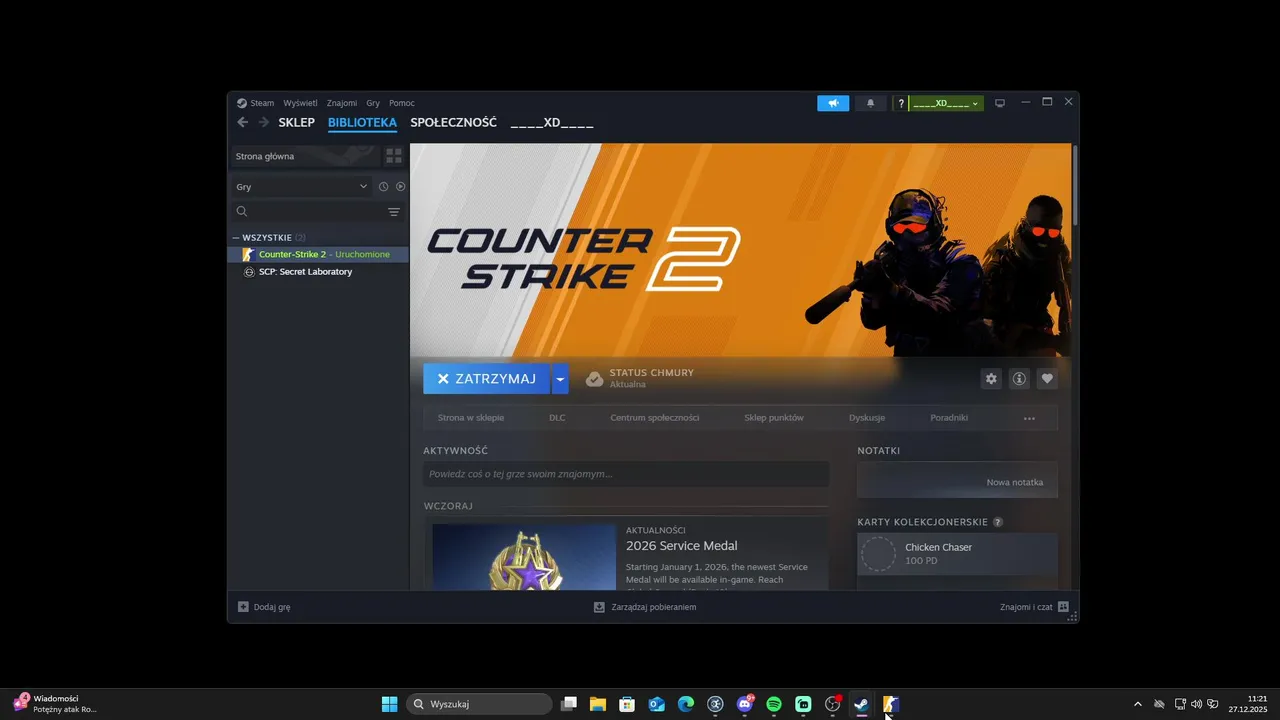Open the Gry filter dropdown
The height and width of the screenshot is (720, 1280).
(x=301, y=187)
